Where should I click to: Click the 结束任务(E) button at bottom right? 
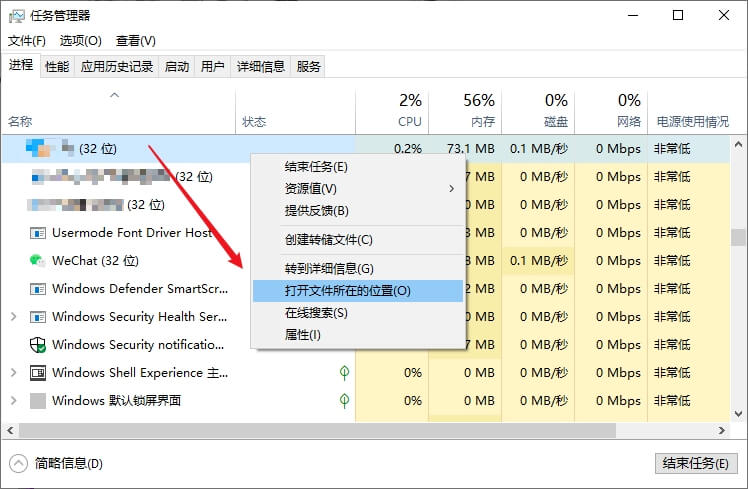(x=696, y=463)
